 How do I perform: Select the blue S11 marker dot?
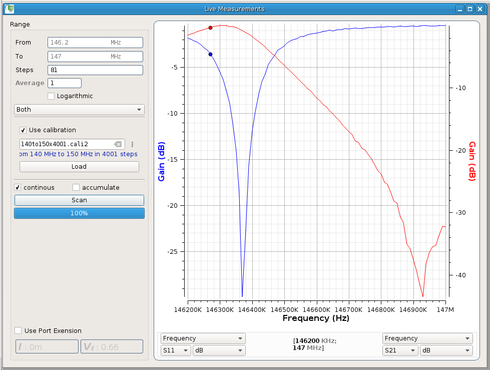tap(210, 54)
